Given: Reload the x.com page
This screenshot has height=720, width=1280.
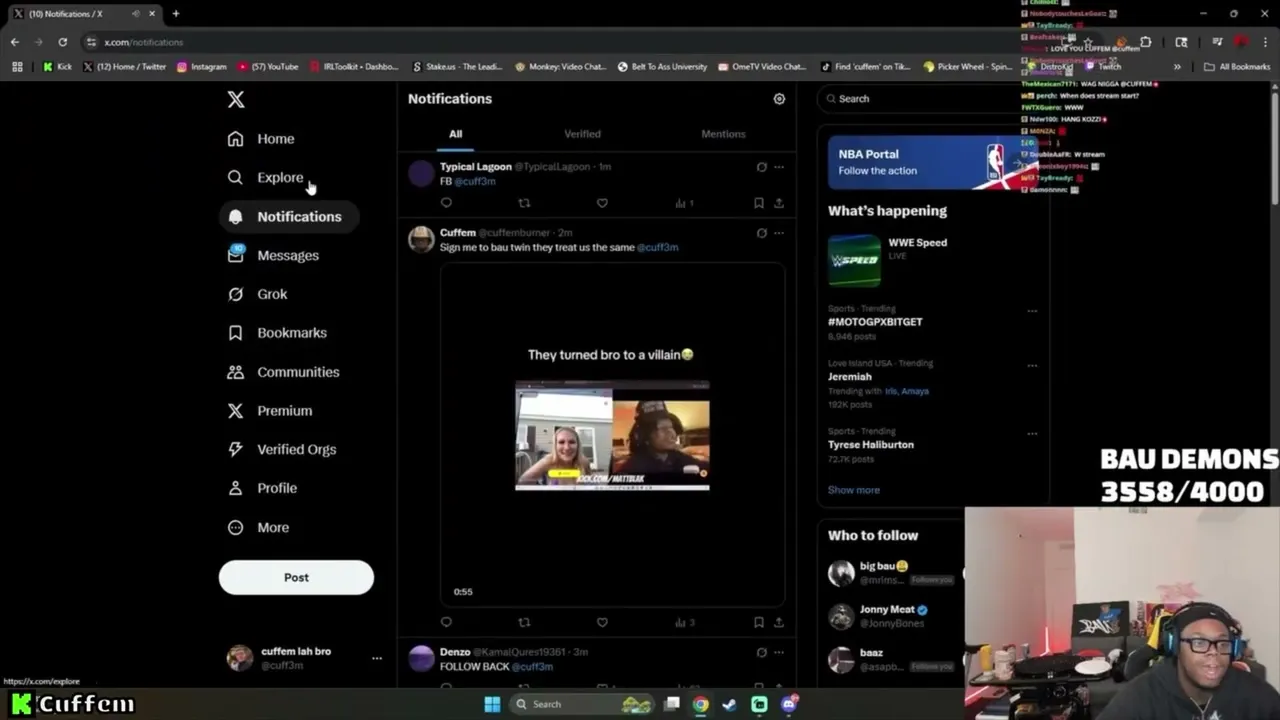Looking at the screenshot, I should 62,42.
